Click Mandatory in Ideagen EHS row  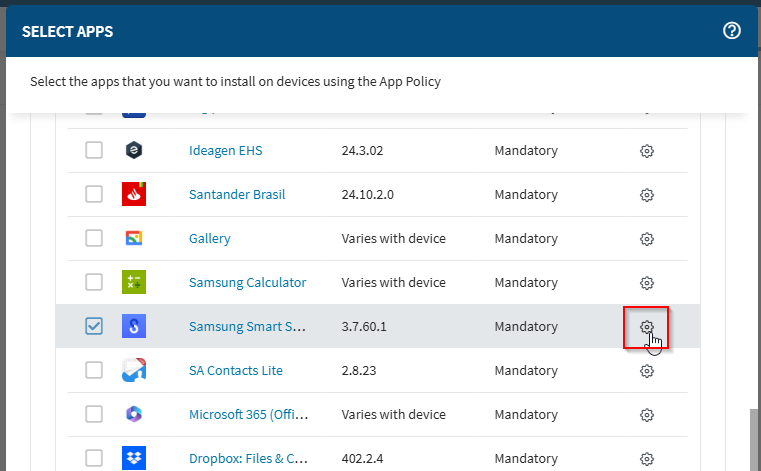click(x=526, y=151)
